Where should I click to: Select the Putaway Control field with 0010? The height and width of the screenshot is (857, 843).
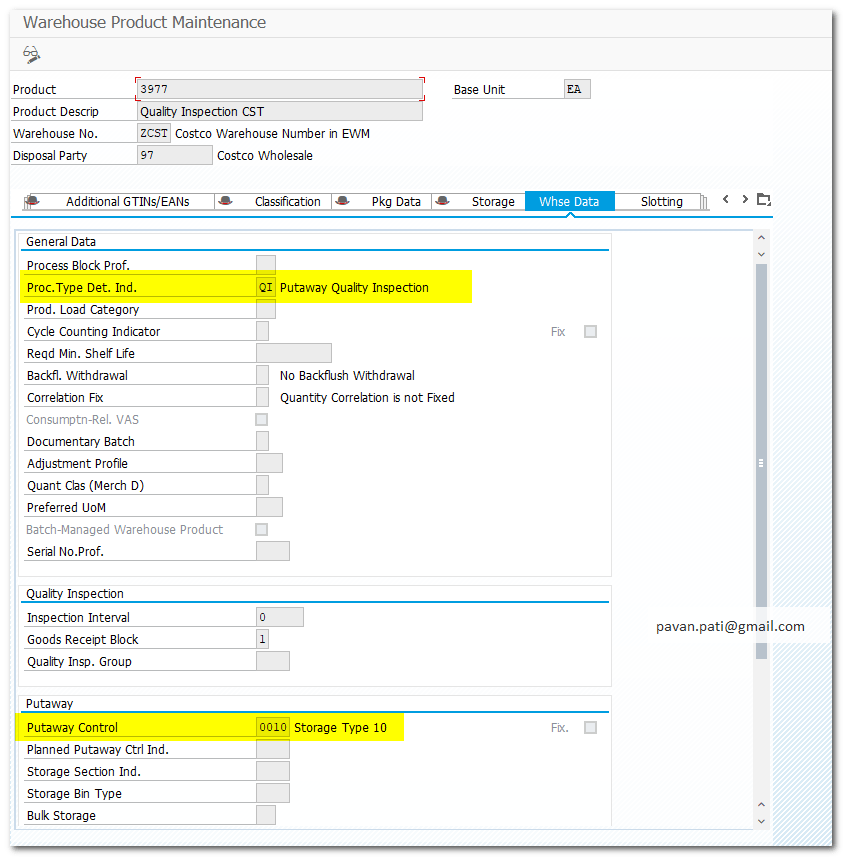(272, 728)
